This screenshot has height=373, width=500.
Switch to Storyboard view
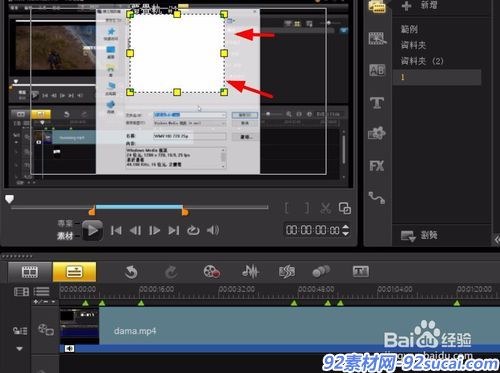(x=30, y=272)
